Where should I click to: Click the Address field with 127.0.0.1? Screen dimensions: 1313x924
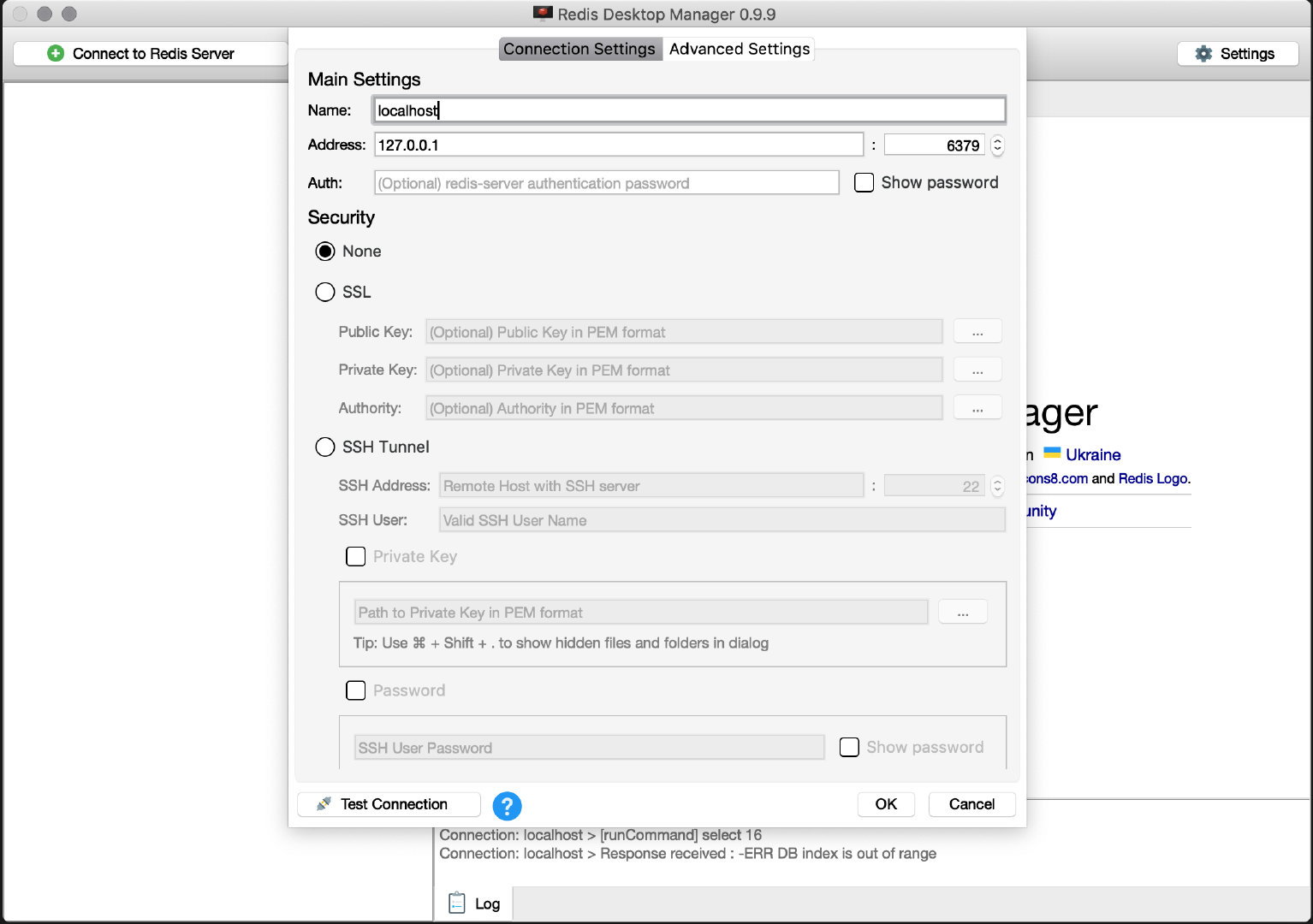coord(619,145)
